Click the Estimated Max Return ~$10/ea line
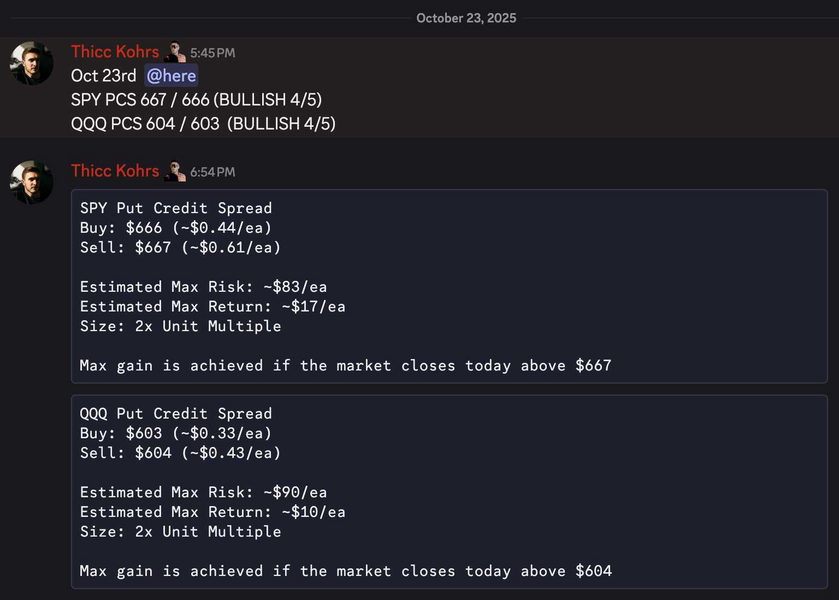The image size is (839, 600). click(212, 512)
